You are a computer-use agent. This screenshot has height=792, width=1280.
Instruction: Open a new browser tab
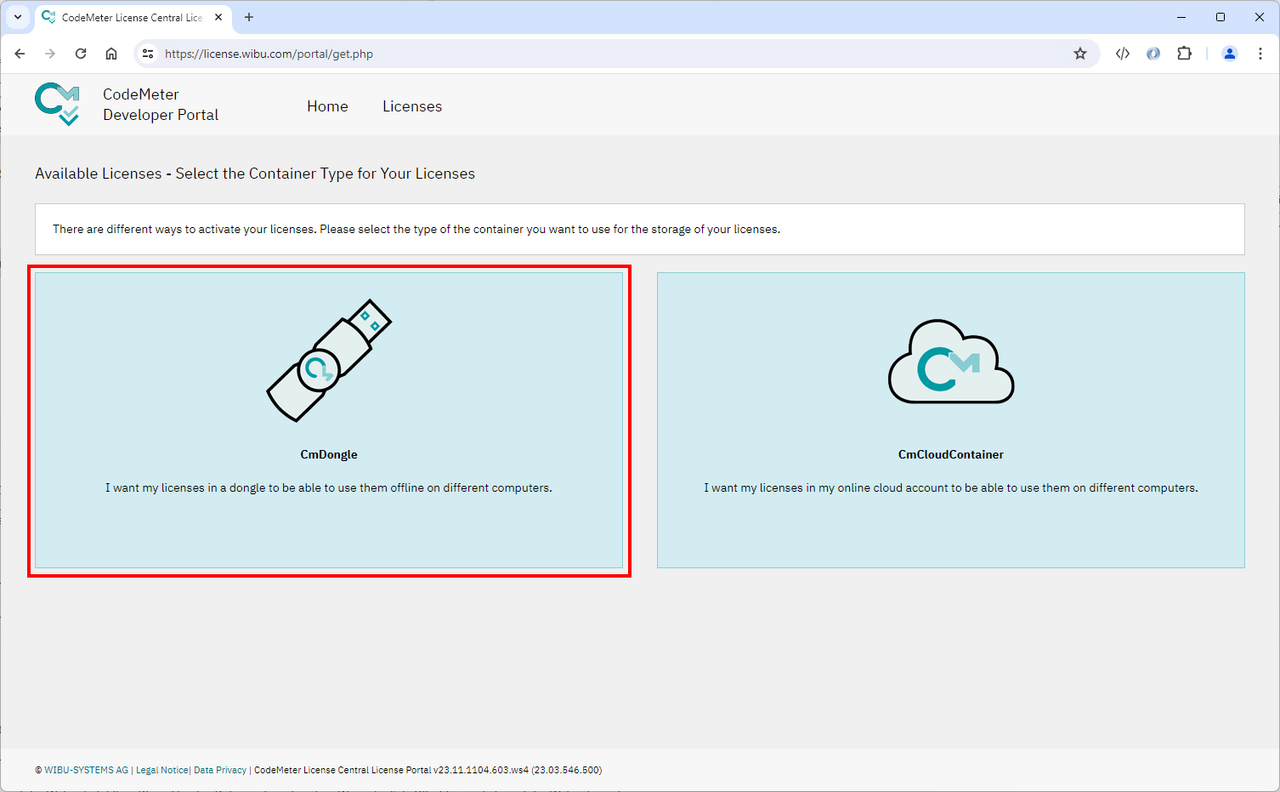pos(249,17)
